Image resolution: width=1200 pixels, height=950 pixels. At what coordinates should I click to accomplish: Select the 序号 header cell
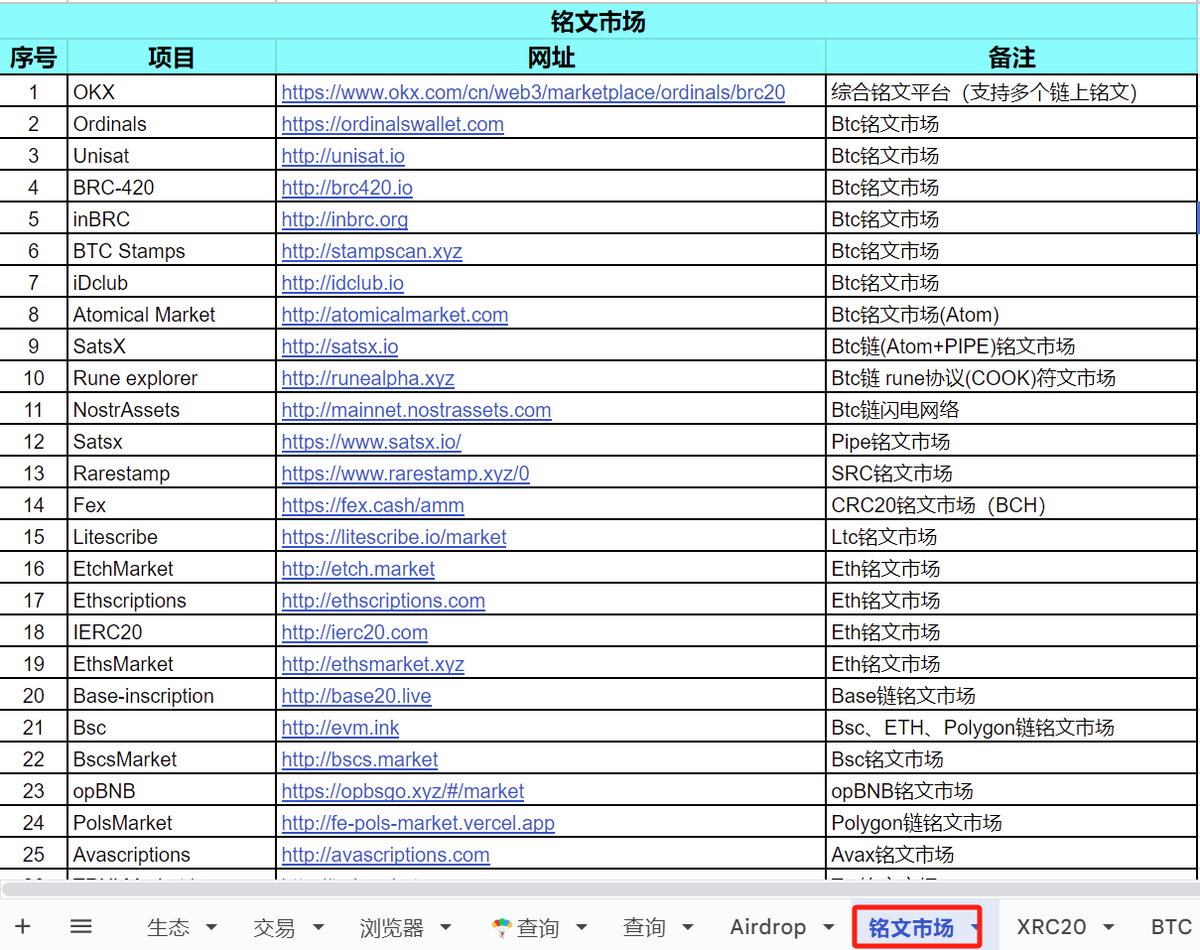[x=34, y=58]
